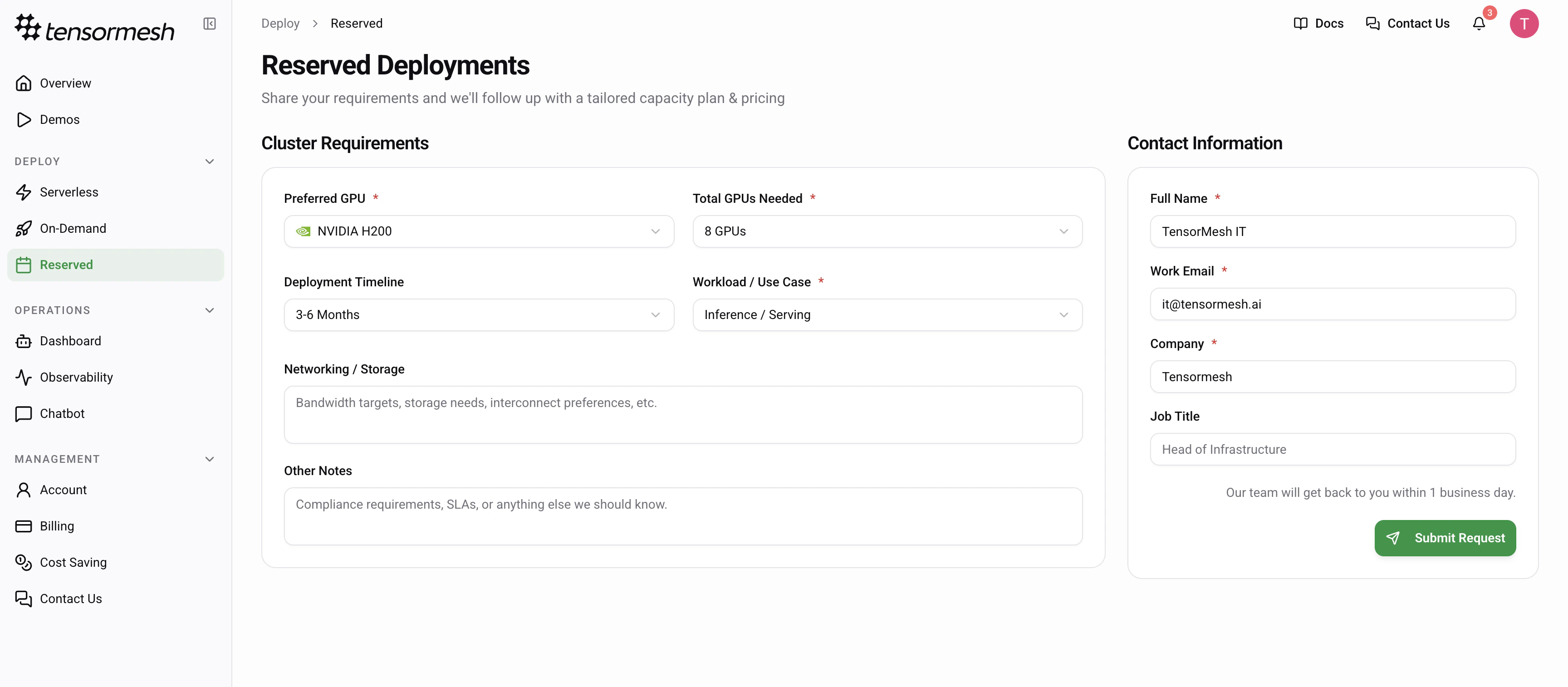
Task: Navigate to Serverless
Action: 116,192
